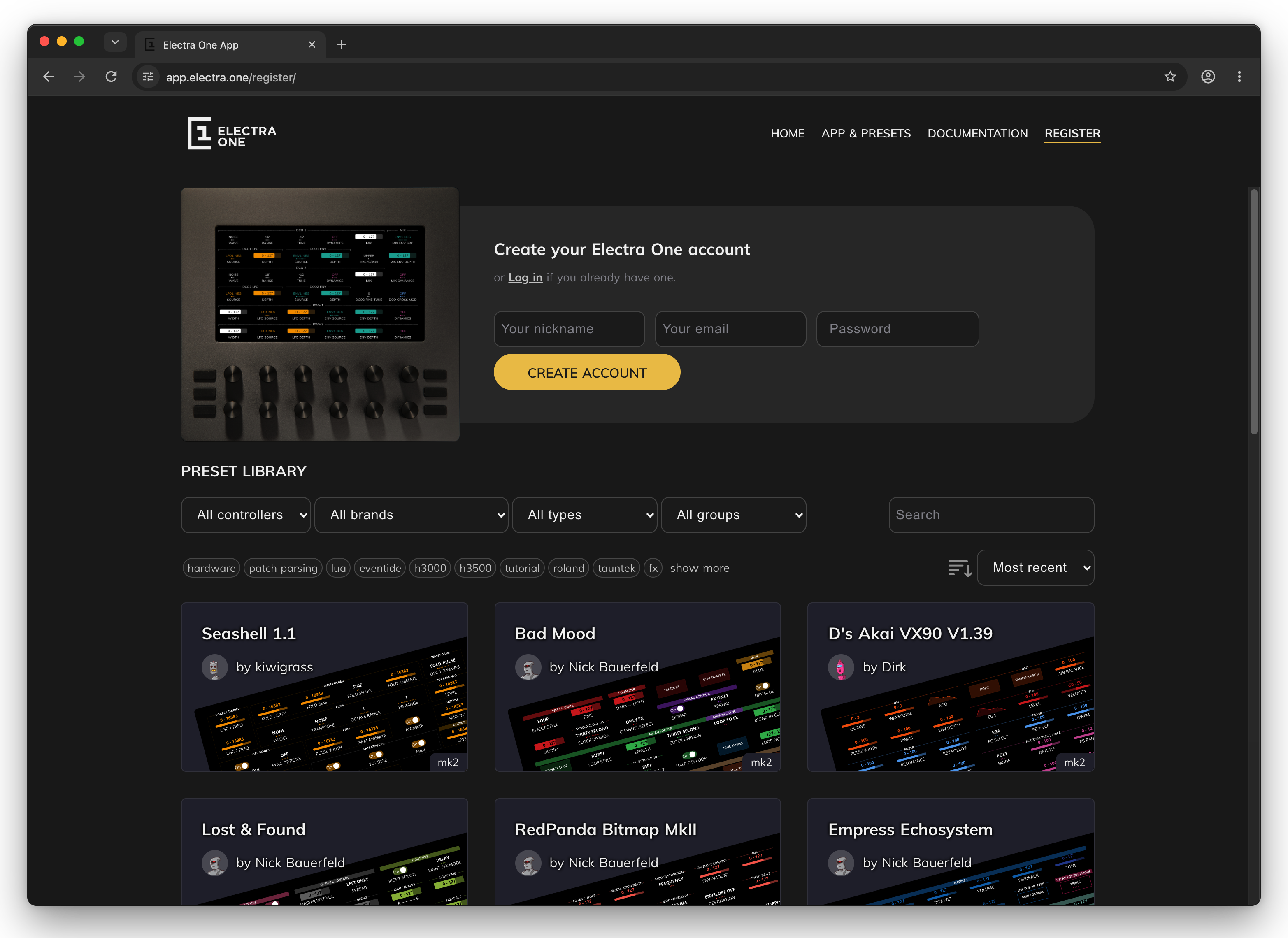Click the Electra One logo
Viewport: 1288px width, 938px height.
pyautogui.click(x=232, y=133)
